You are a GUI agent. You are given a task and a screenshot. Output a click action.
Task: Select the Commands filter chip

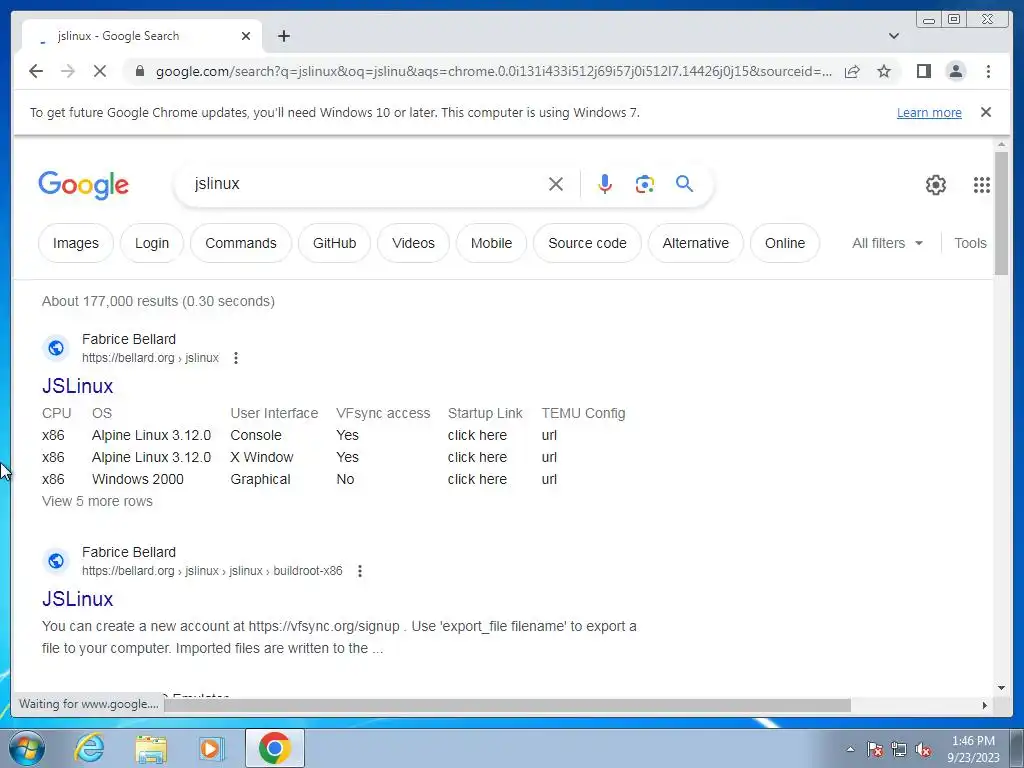click(241, 243)
